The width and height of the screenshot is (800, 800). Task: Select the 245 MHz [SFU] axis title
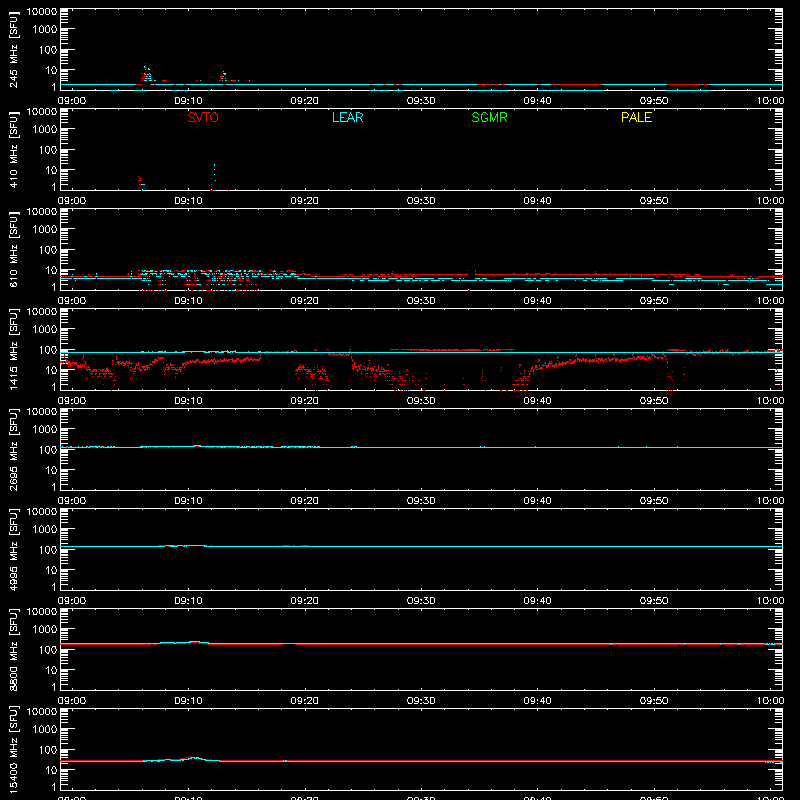click(x=13, y=50)
